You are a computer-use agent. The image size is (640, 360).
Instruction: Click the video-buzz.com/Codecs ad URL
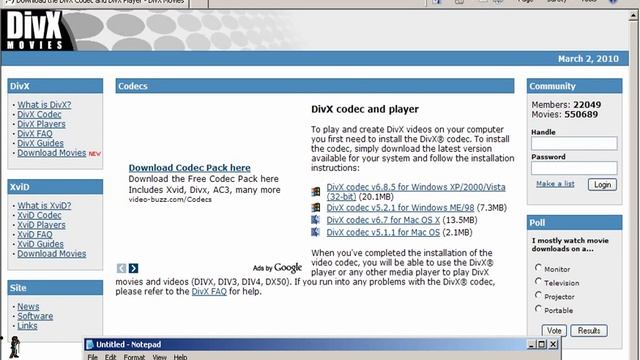pos(170,200)
